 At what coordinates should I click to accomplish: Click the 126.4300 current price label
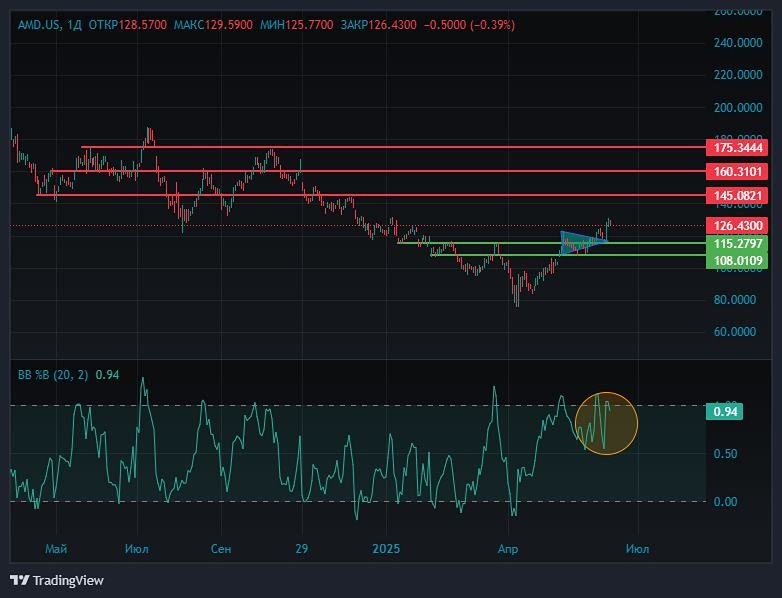(x=738, y=226)
